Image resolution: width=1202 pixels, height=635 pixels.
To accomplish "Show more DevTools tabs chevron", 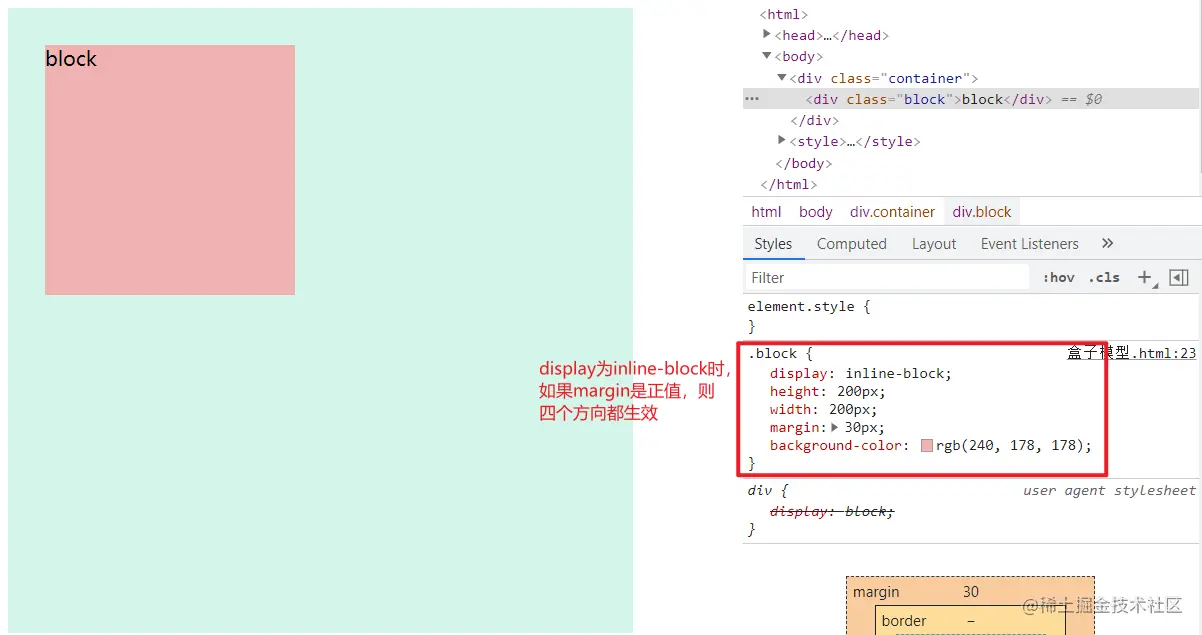I will [1107, 243].
